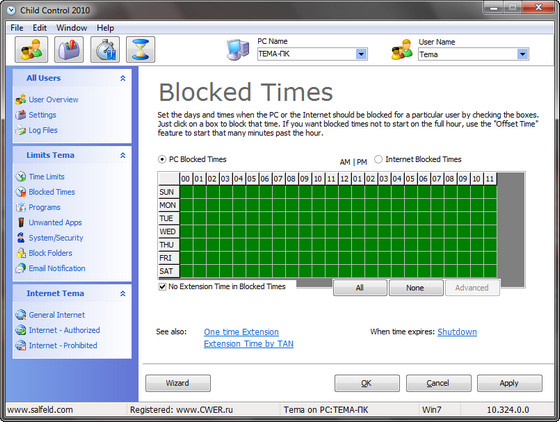Screen dimensions: 560x422
Task: Click the General Internet globe icon
Action: tap(21, 315)
